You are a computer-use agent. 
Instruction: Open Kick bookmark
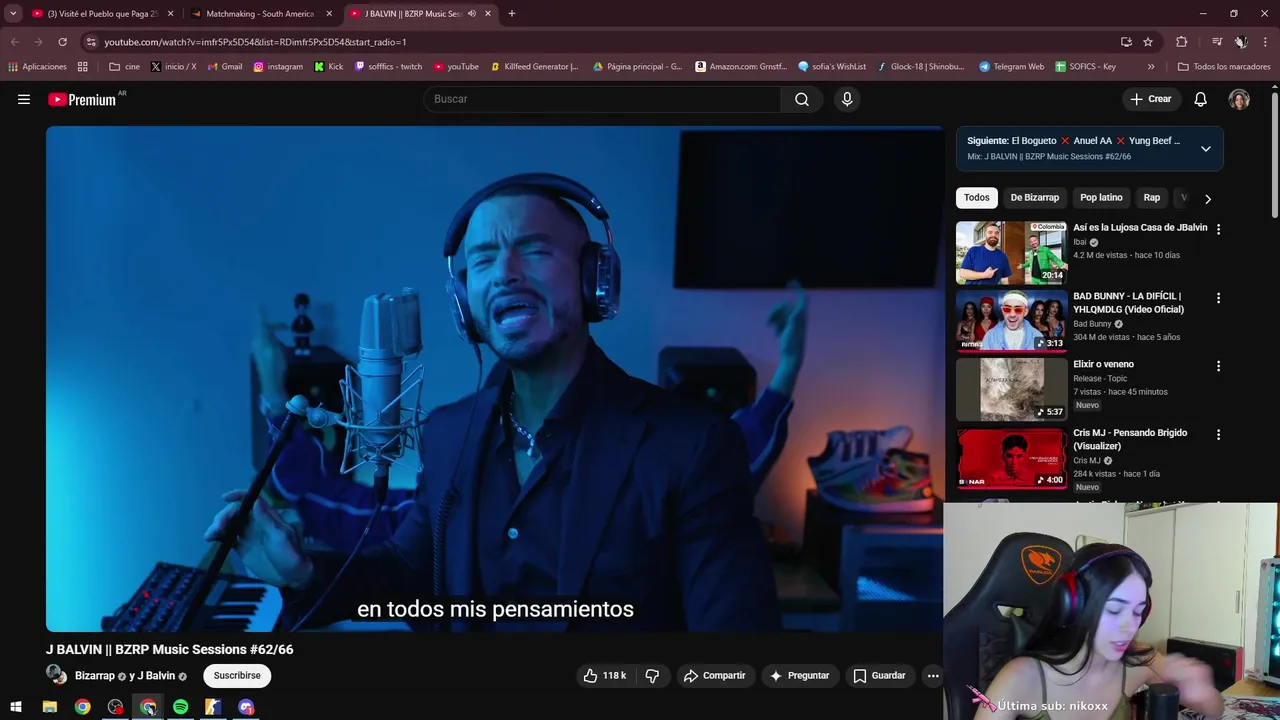pyautogui.click(x=329, y=67)
